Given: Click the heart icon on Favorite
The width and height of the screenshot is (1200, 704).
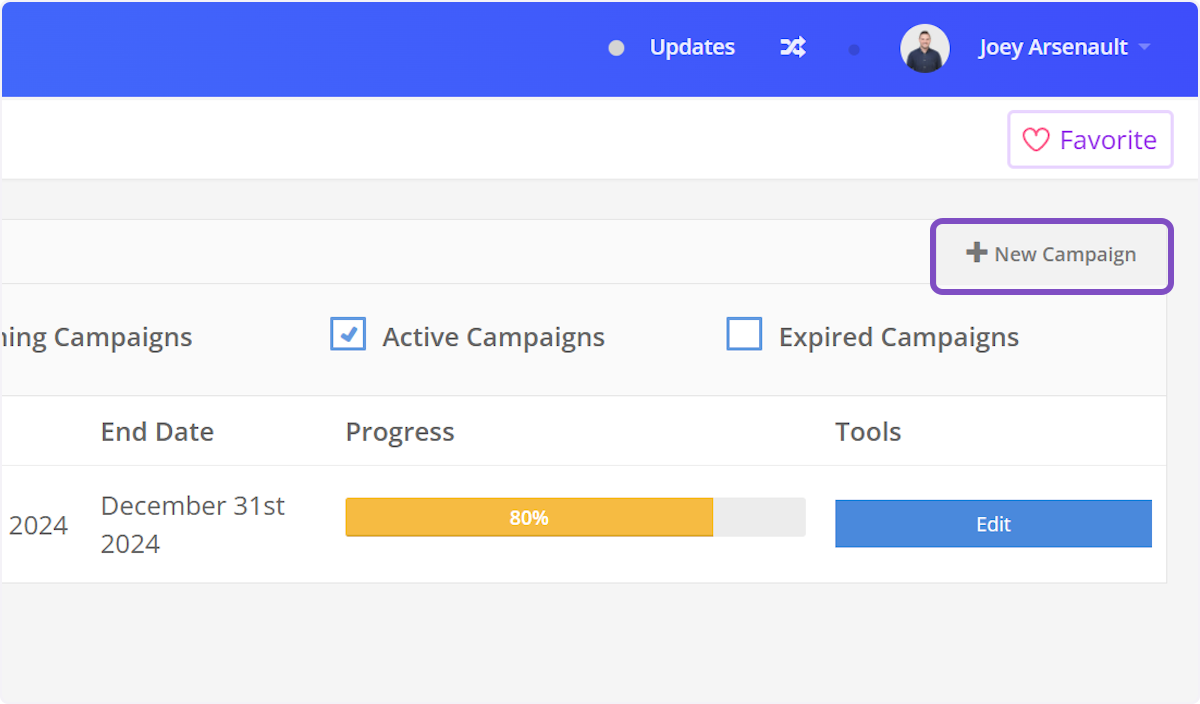Looking at the screenshot, I should pos(1036,140).
